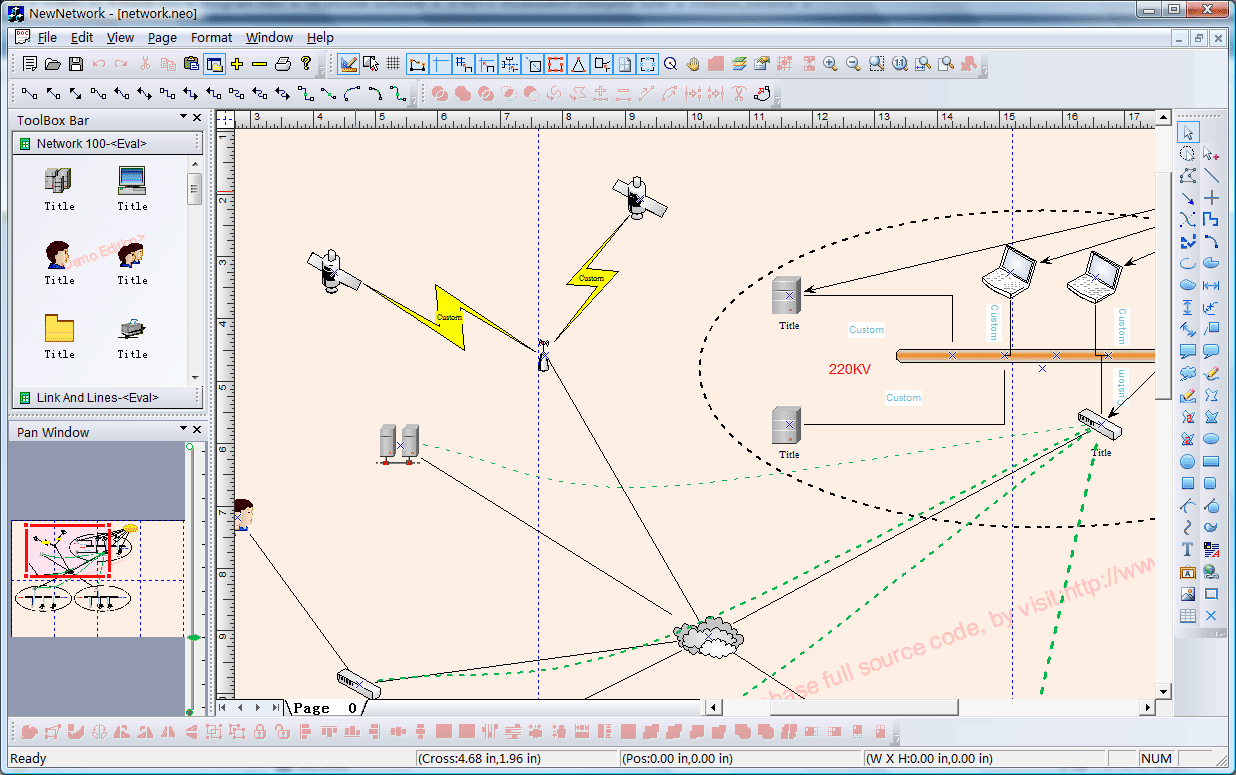Open the Pan Window dropdown arrow
The height and width of the screenshot is (775, 1236).
point(183,430)
